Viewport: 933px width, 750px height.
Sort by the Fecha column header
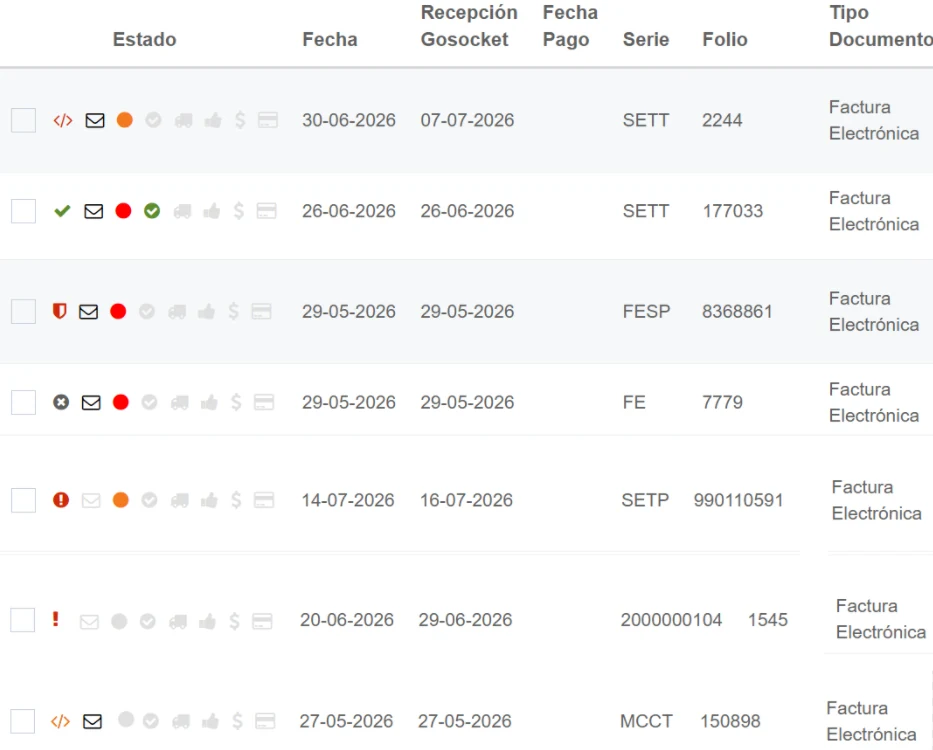coord(330,39)
